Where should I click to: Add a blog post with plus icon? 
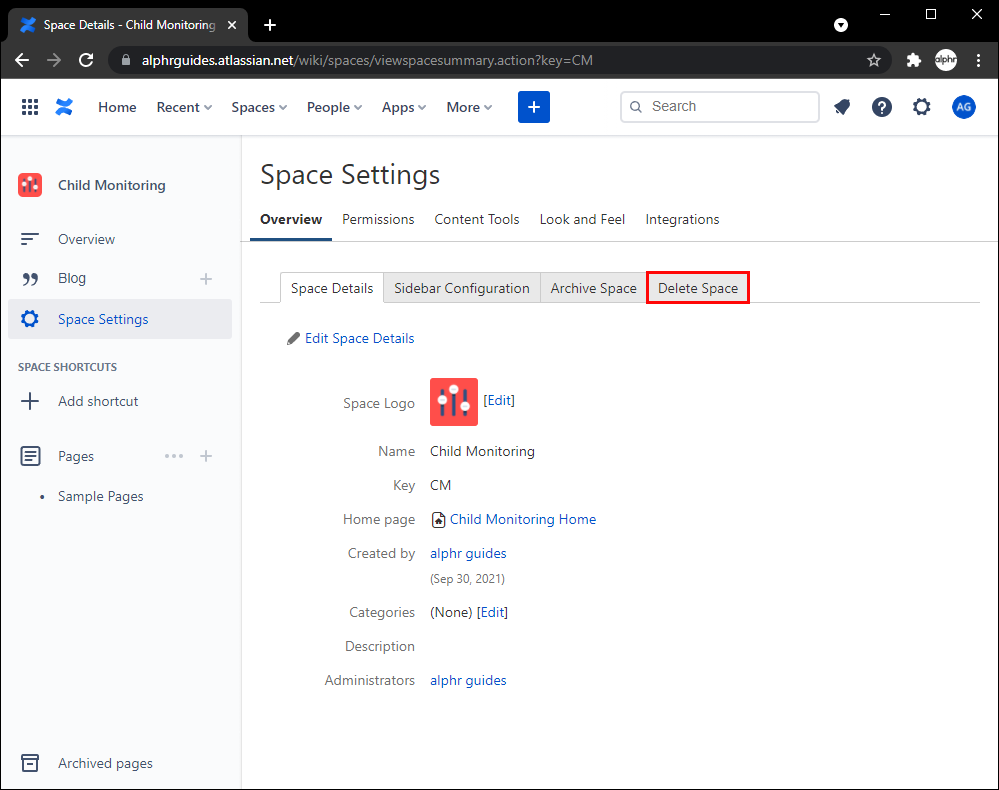coord(206,279)
